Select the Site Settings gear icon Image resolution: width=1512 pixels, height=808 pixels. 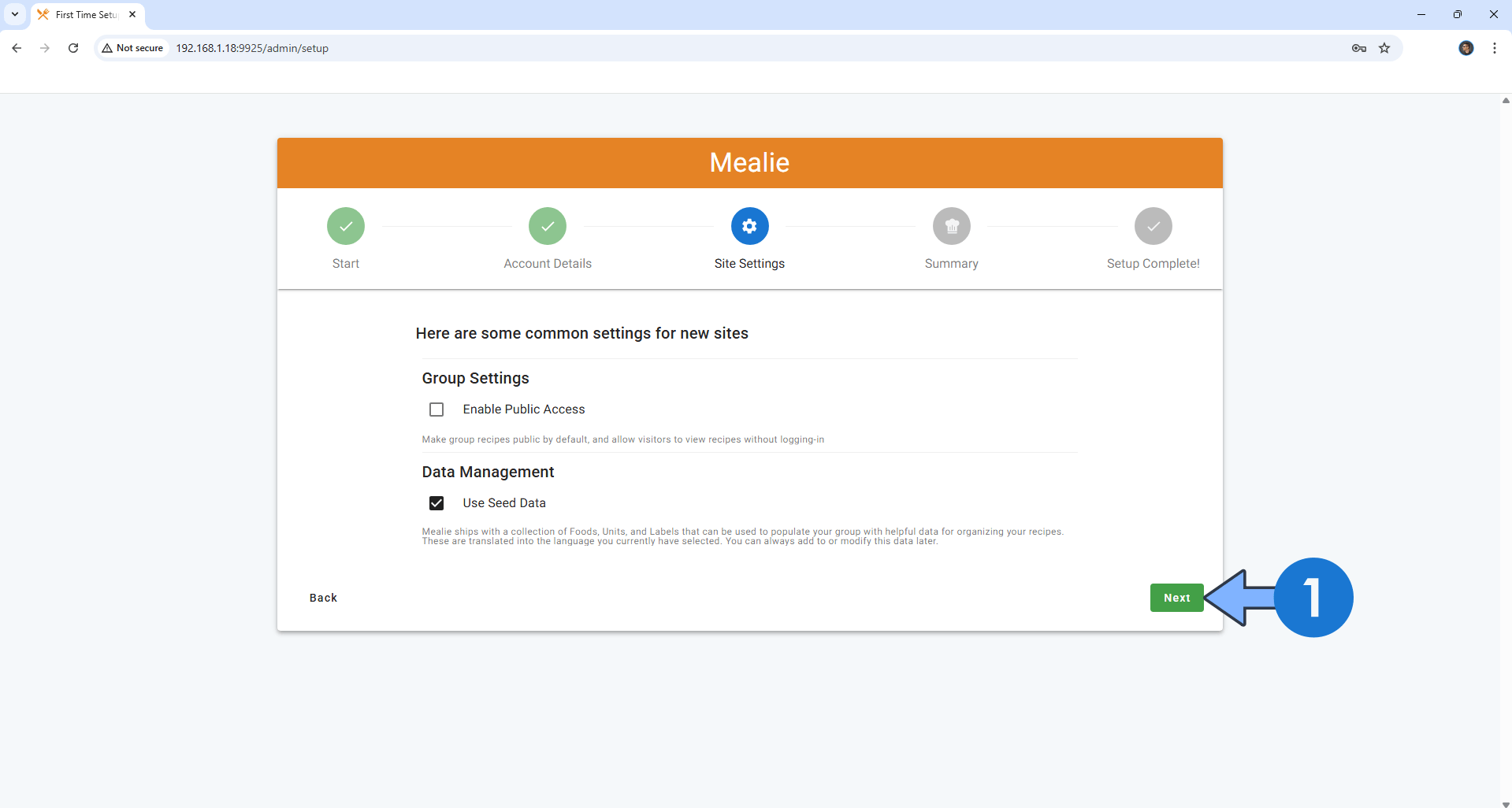point(749,226)
